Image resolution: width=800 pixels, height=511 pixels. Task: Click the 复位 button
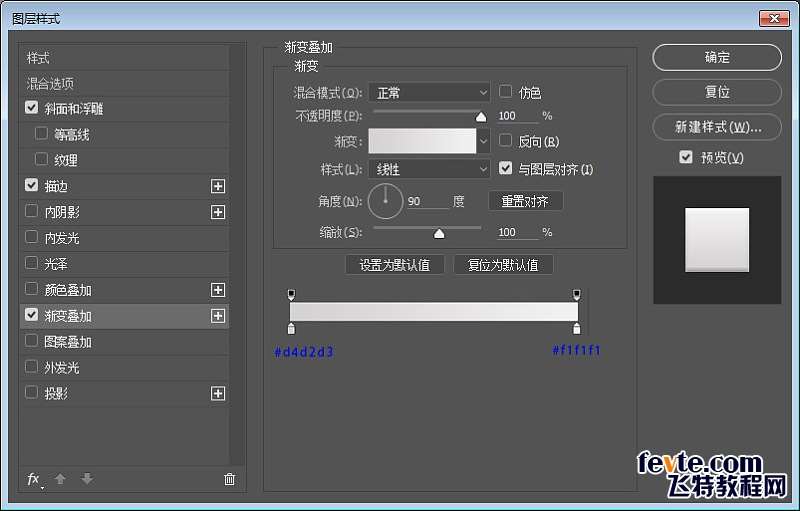click(x=717, y=92)
